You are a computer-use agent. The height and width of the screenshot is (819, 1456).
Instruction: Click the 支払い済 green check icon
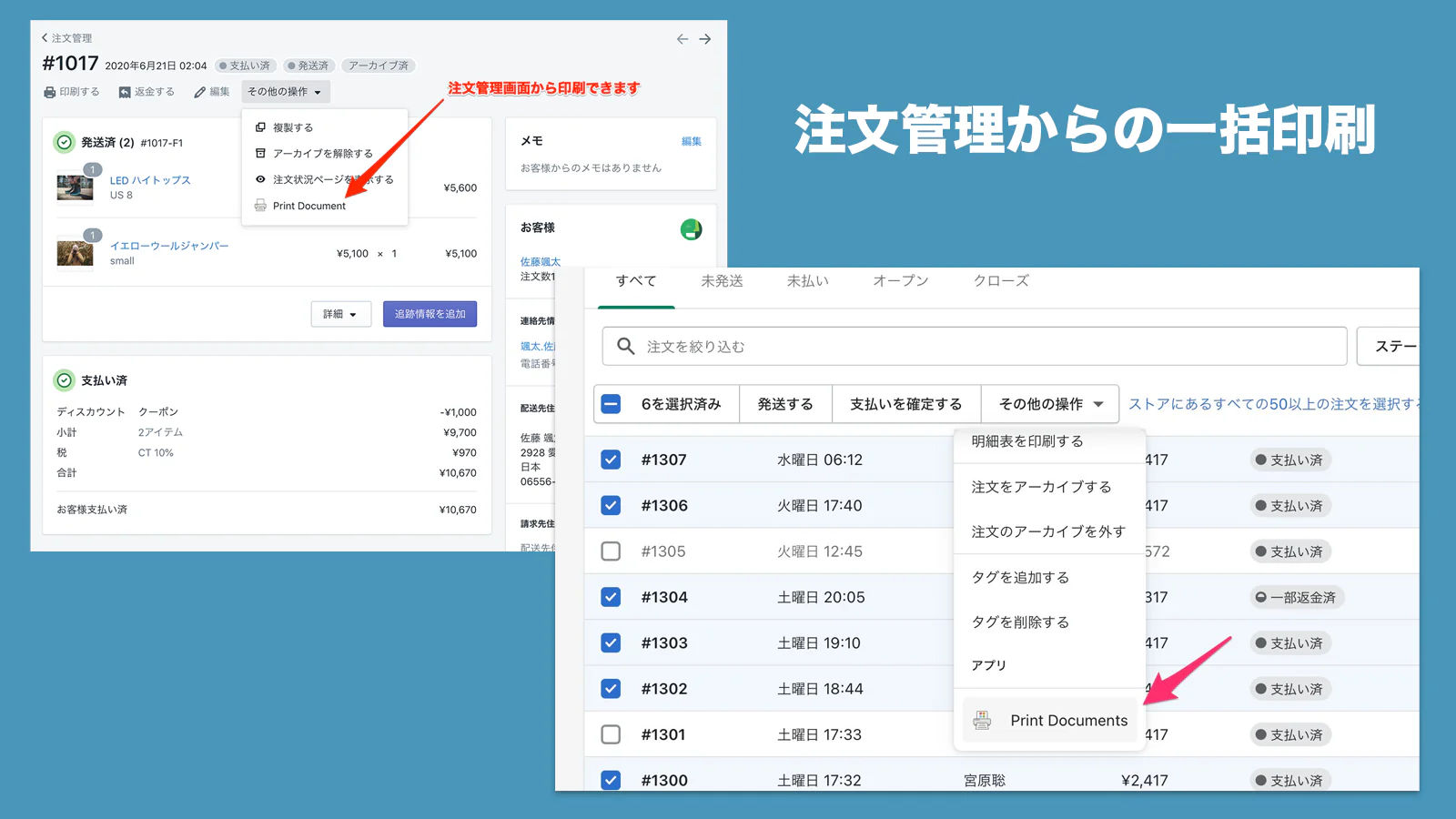click(x=64, y=380)
